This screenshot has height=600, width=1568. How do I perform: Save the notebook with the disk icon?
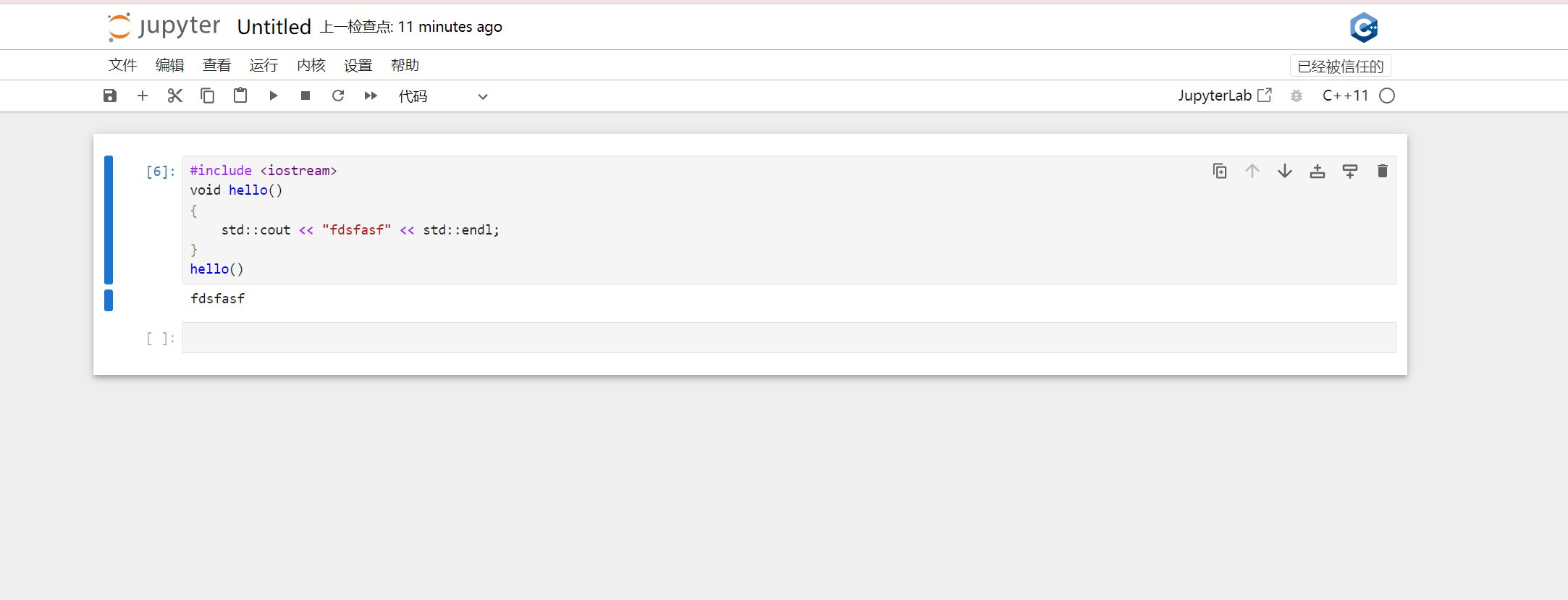[x=110, y=96]
